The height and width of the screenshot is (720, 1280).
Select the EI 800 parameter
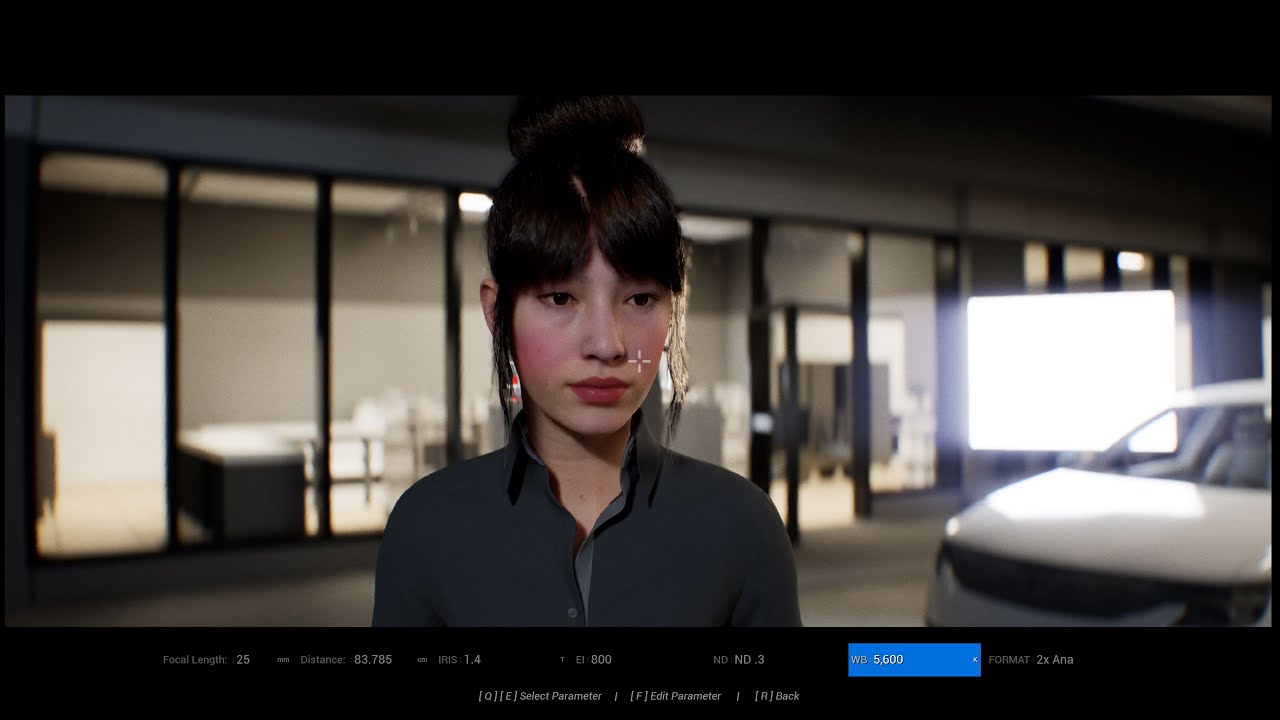[594, 660]
